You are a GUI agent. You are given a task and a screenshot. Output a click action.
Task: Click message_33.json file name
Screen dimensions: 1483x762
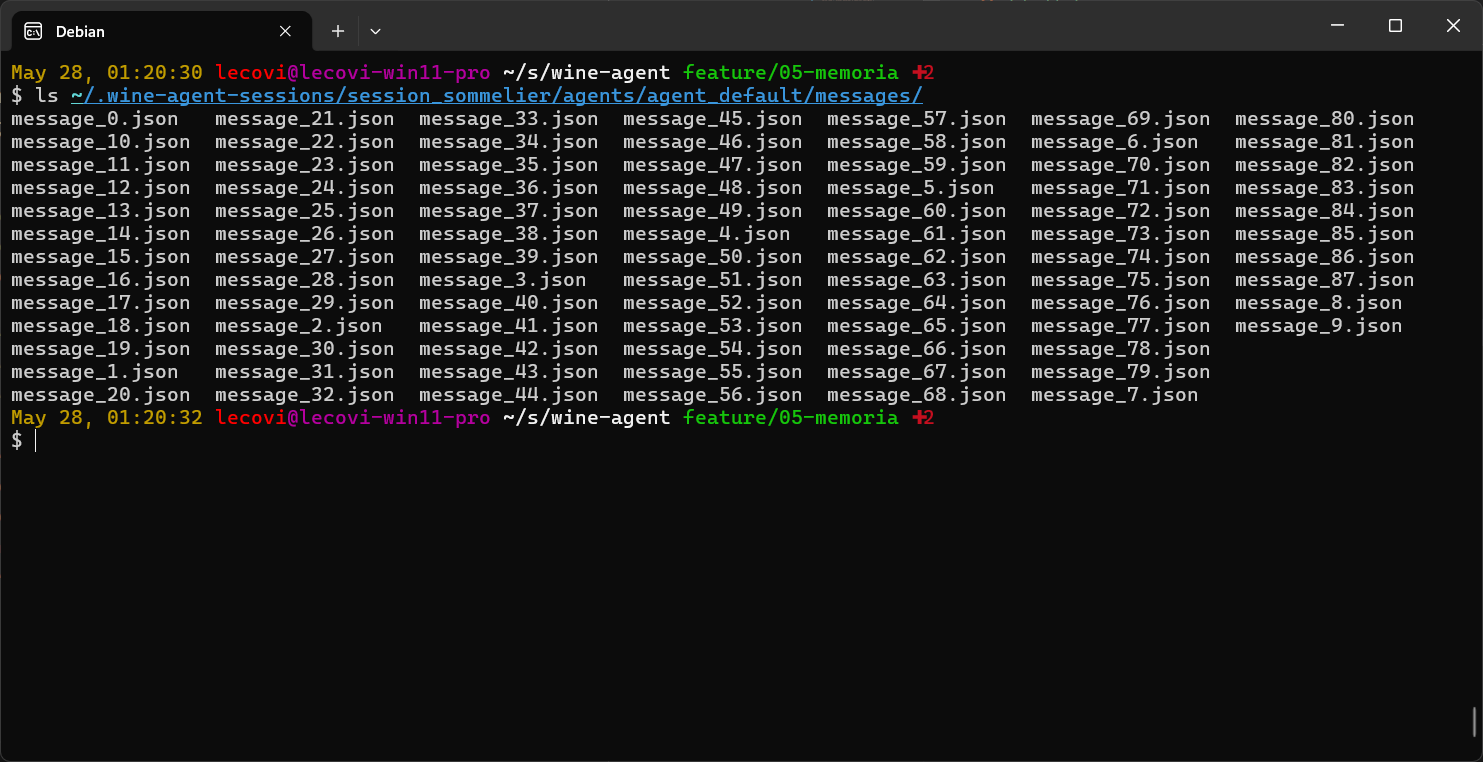(508, 119)
